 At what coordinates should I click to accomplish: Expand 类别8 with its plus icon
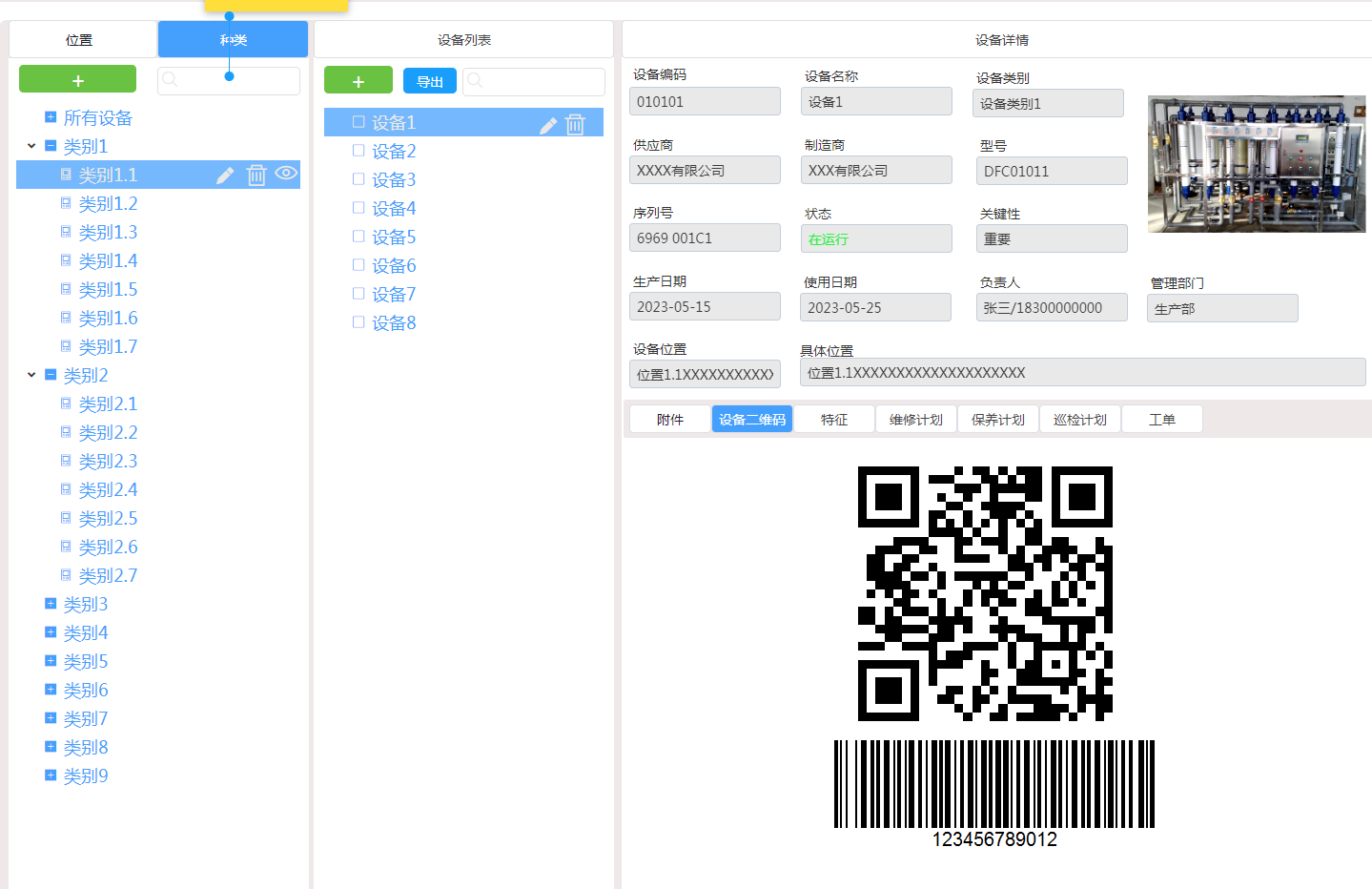click(x=51, y=747)
